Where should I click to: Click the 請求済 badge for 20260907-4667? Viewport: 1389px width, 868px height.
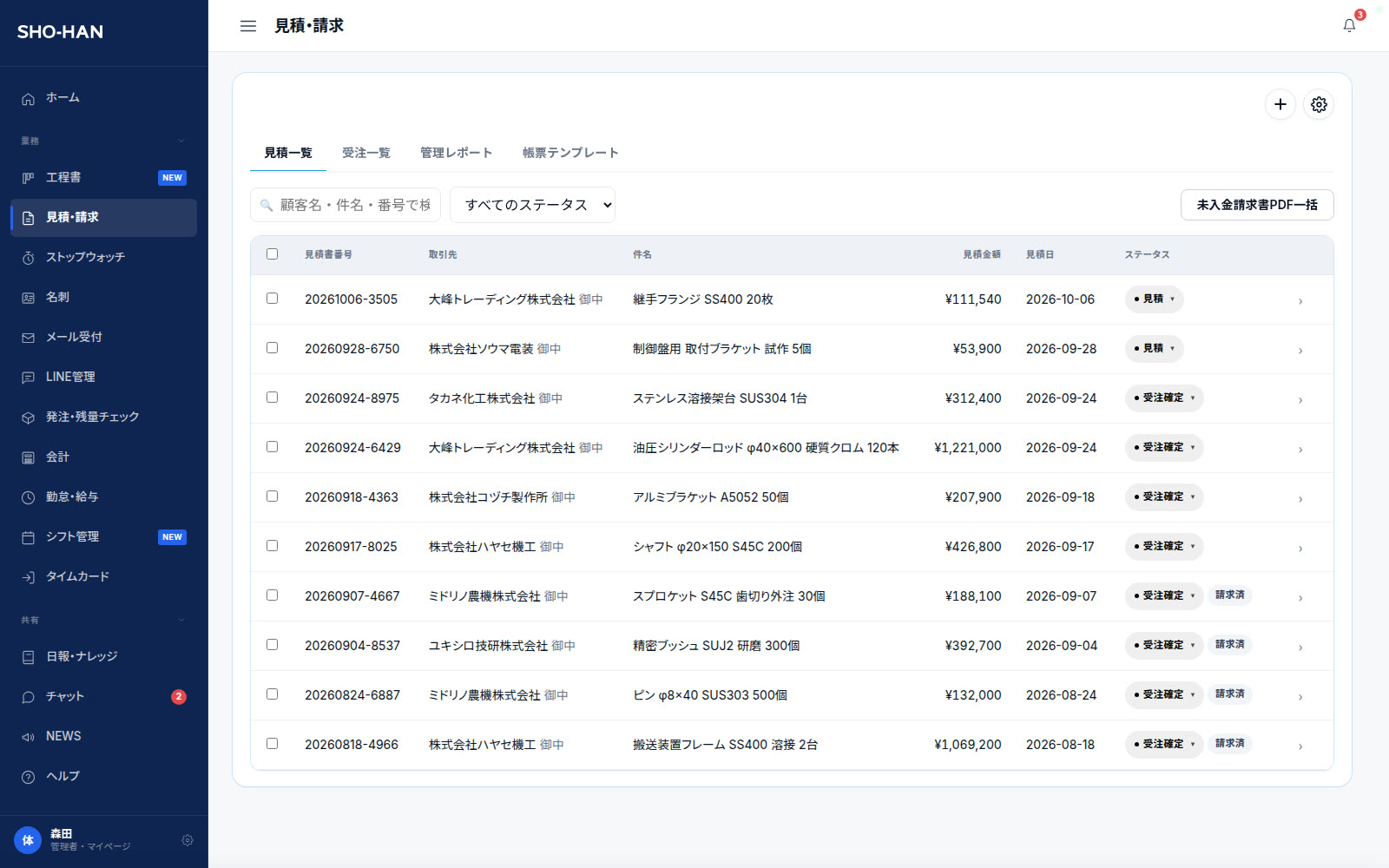1230,595
